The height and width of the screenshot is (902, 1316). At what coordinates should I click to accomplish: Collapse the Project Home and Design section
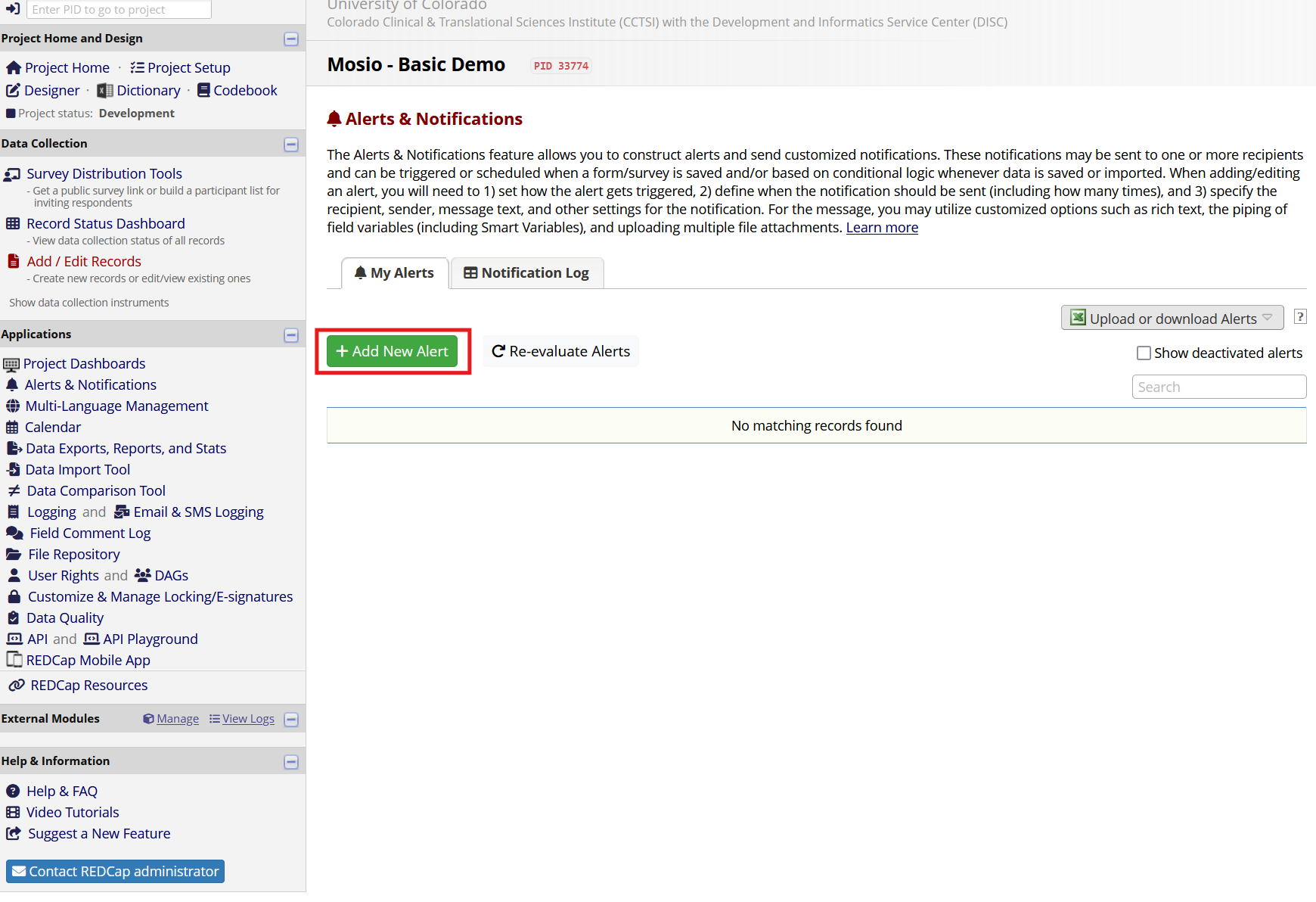pyautogui.click(x=291, y=39)
